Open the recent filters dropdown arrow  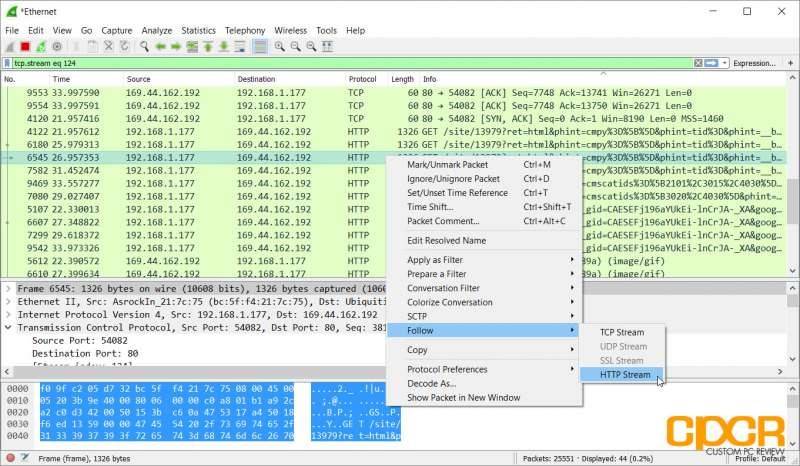pyautogui.click(x=724, y=63)
